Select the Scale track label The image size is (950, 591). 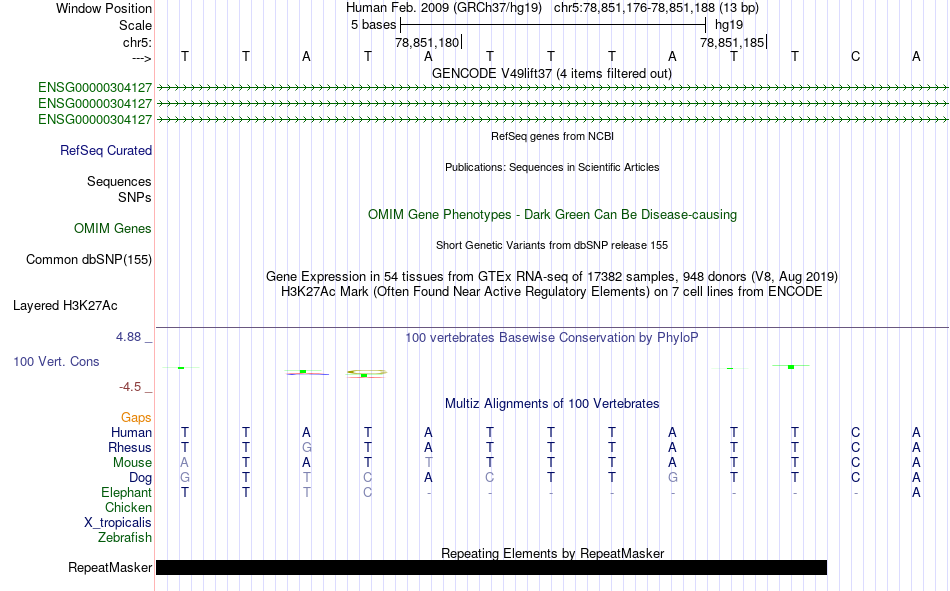tap(135, 25)
